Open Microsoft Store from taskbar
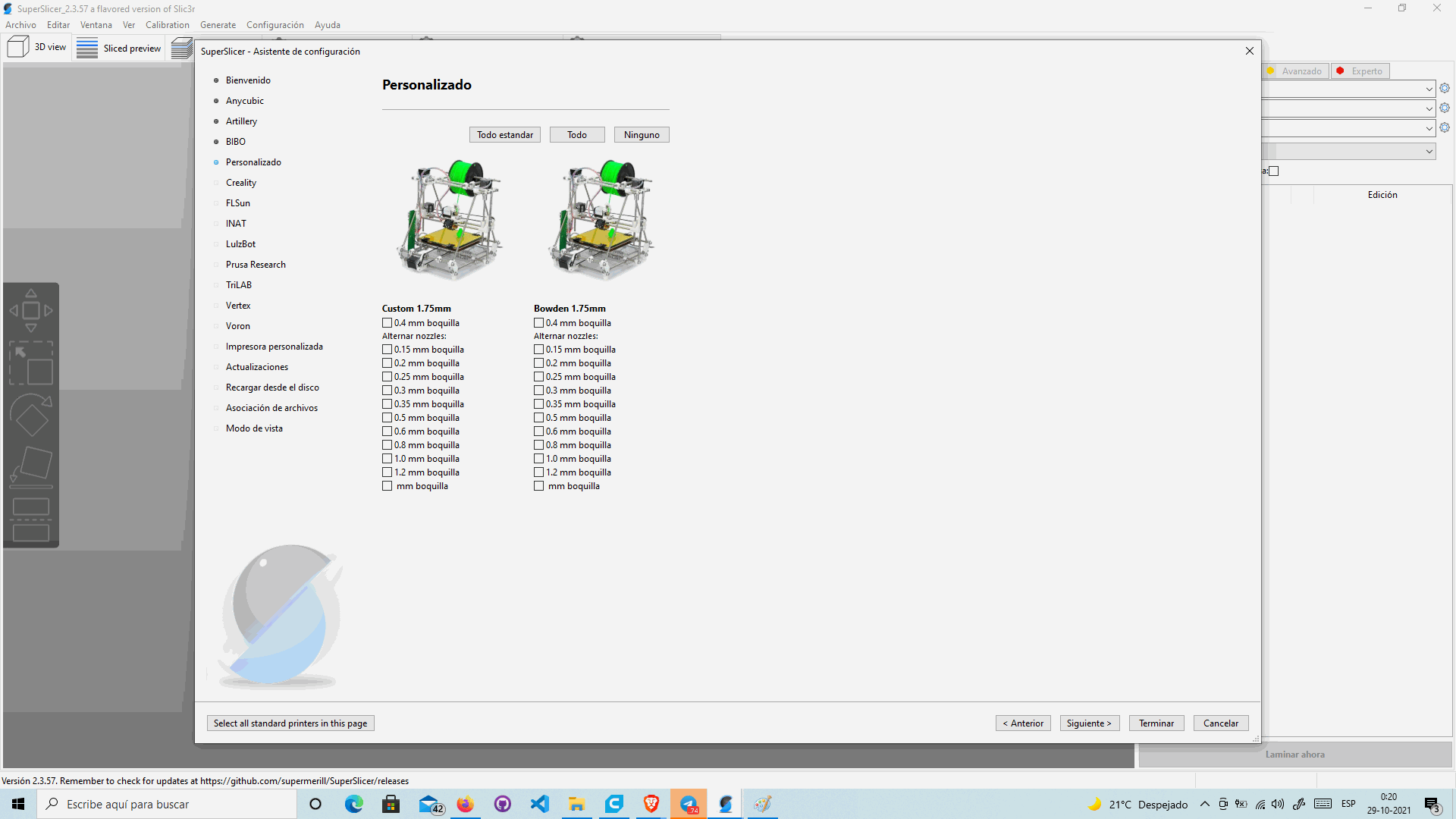This screenshot has height=819, width=1456. coord(391,804)
